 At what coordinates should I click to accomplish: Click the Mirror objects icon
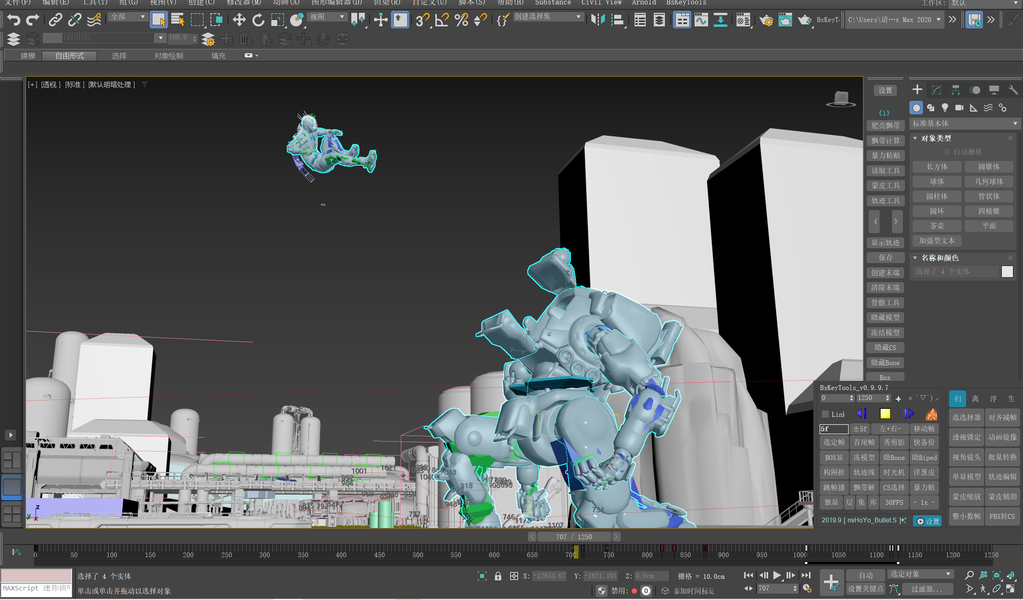pyautogui.click(x=598, y=20)
